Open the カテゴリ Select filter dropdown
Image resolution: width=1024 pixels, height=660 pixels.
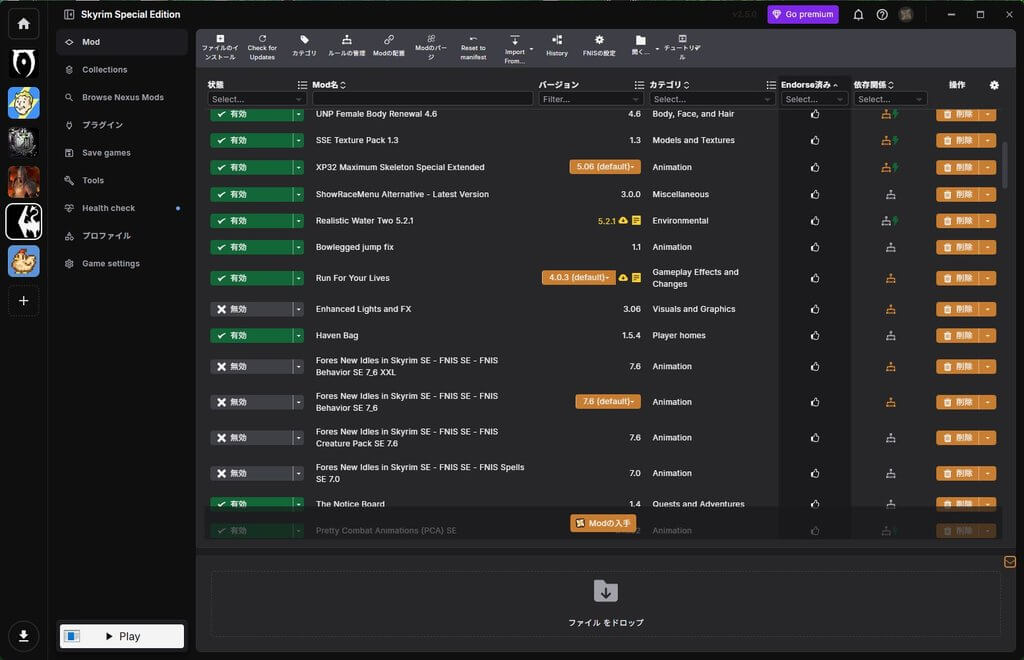point(712,99)
